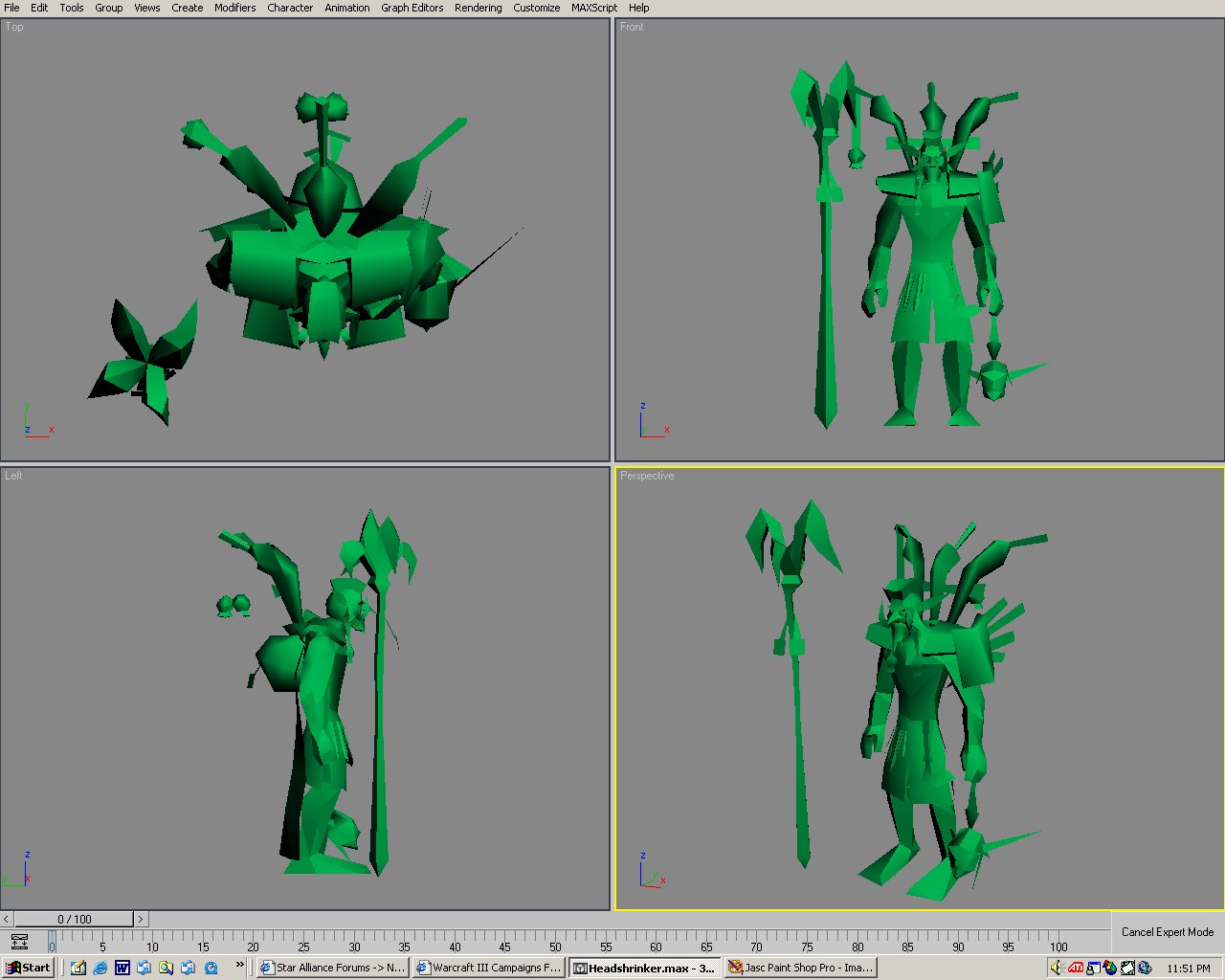1225x980 pixels.
Task: Switch to Warcraft III Campaigns taskbar window
Action: [489, 968]
